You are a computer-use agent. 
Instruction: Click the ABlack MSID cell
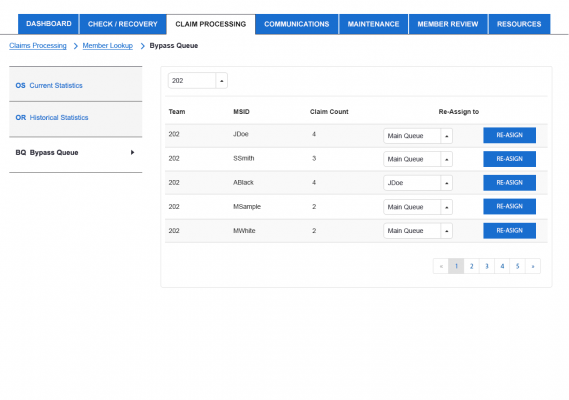point(243,183)
